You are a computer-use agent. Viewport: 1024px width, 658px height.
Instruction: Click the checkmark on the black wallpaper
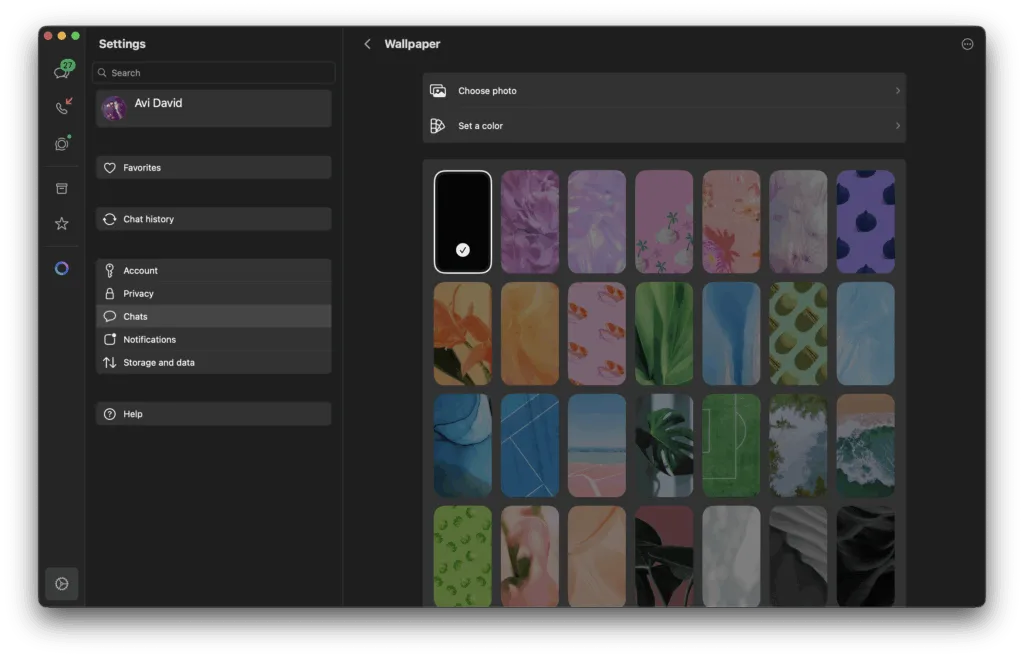(462, 250)
